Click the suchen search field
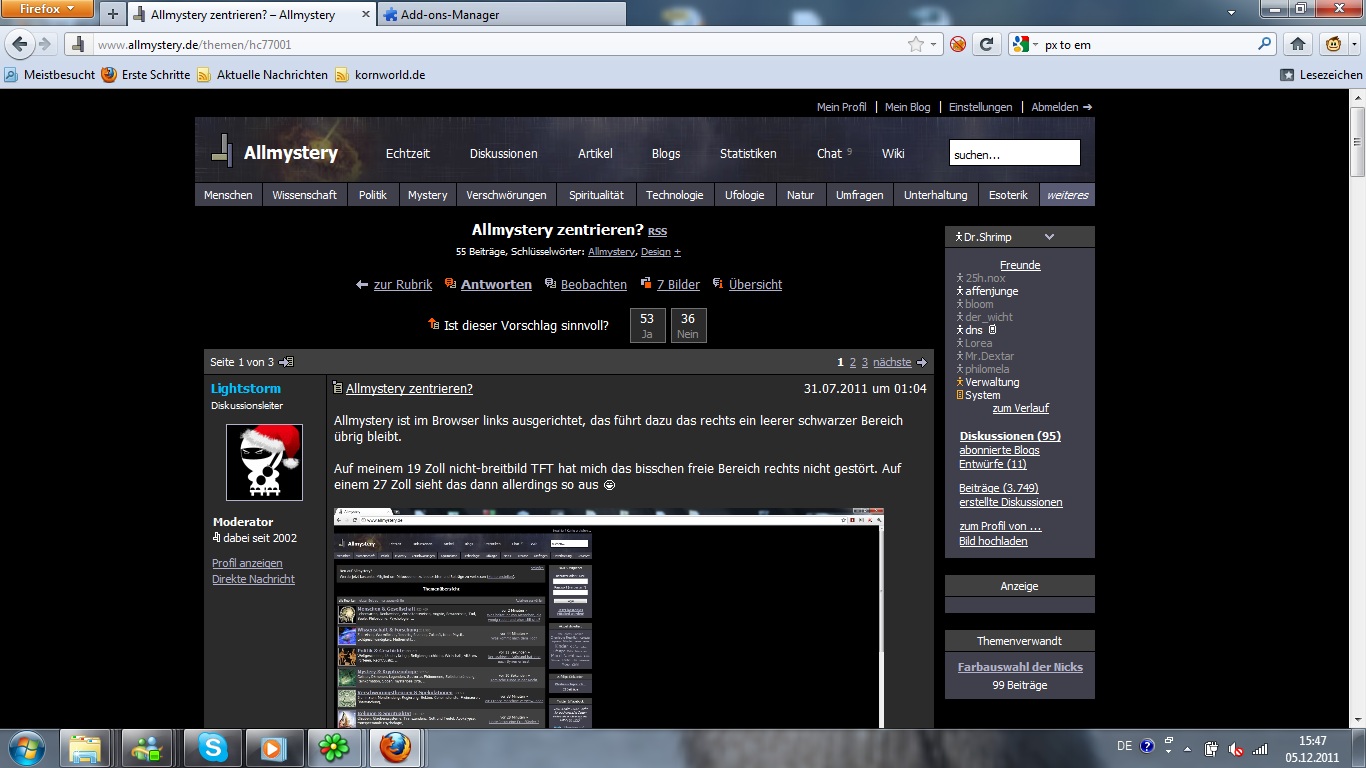This screenshot has width=1366, height=768. point(1014,154)
